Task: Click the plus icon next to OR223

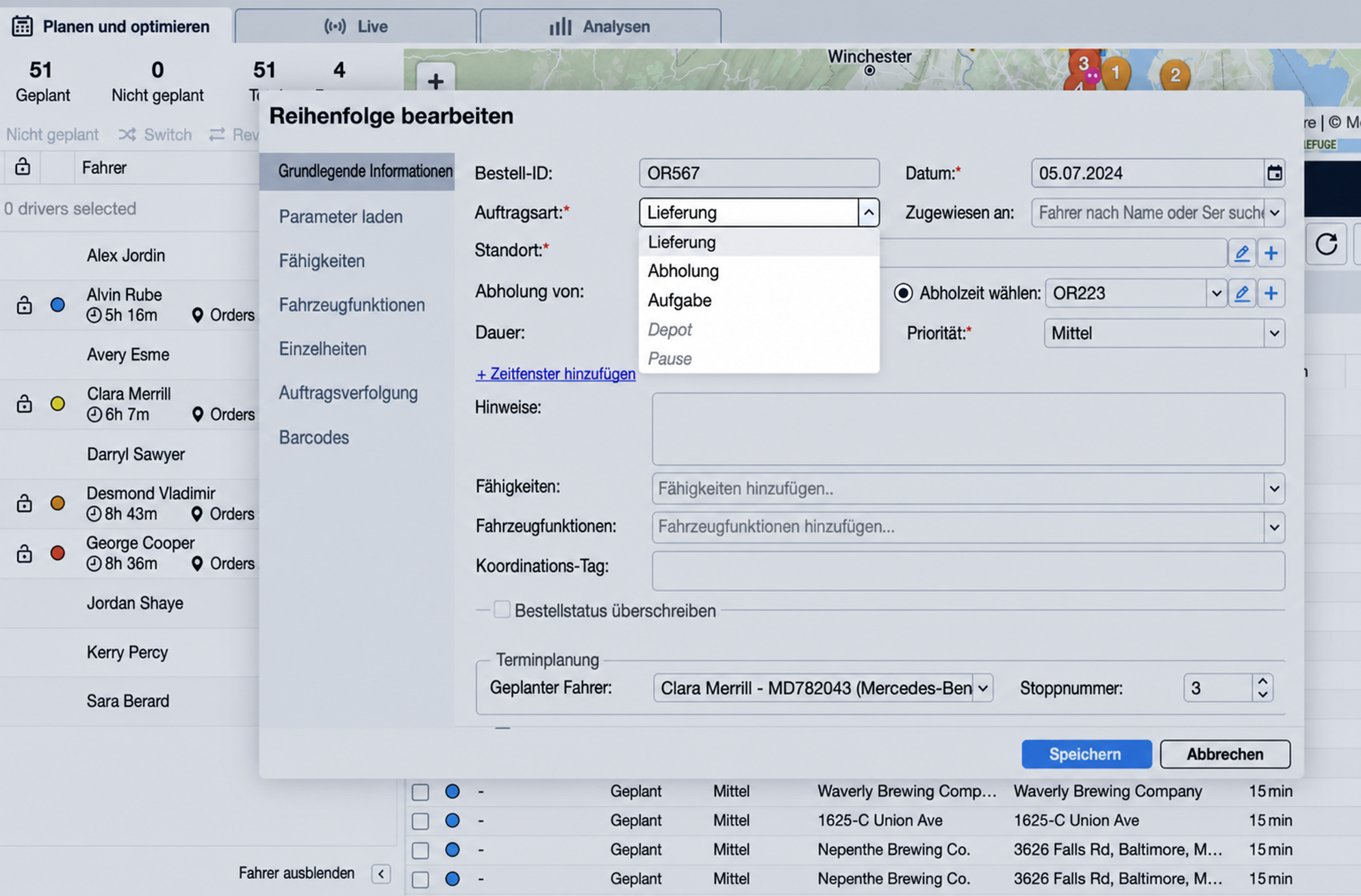Action: (x=1271, y=294)
